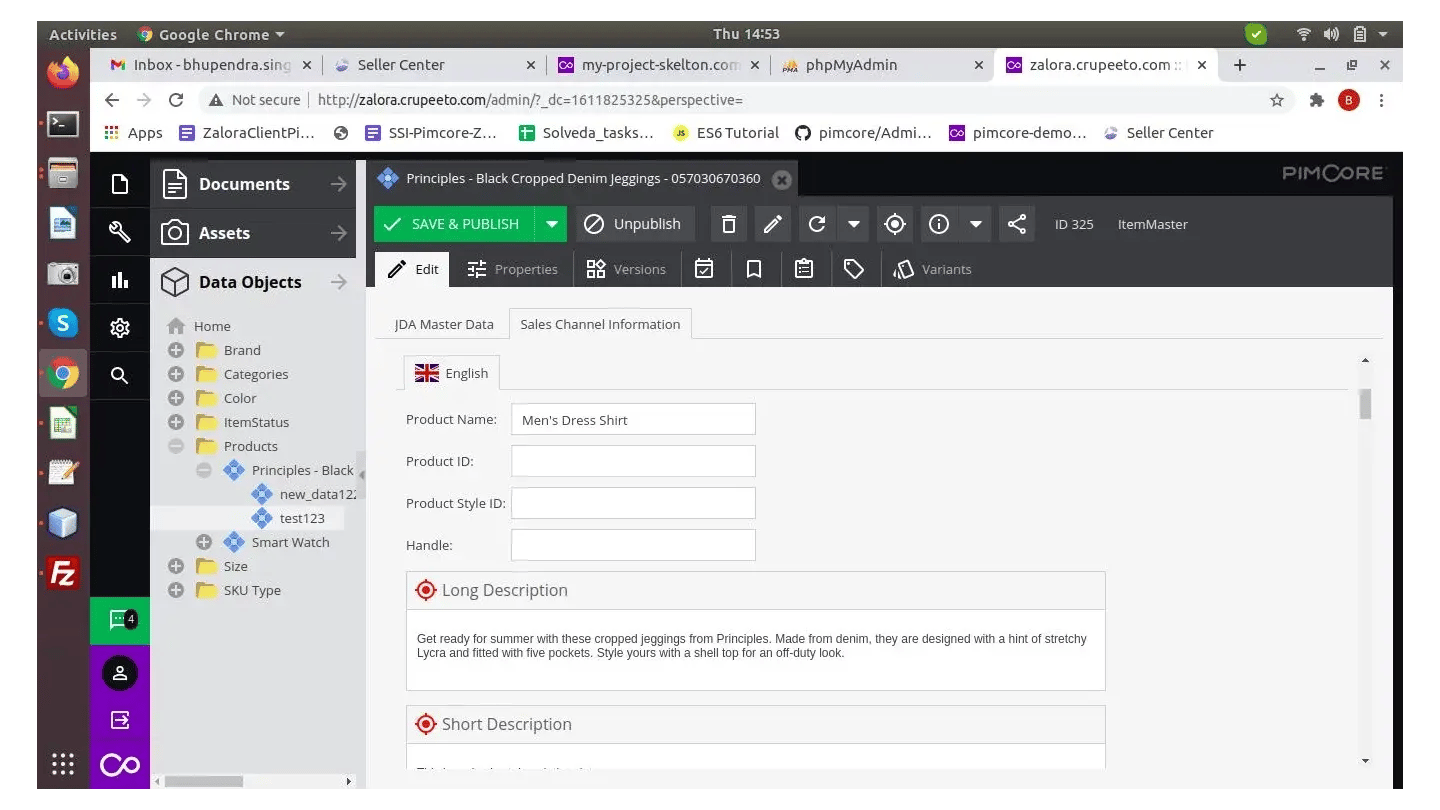Click the share icon in toolbar
Viewport: 1440px width, 810px height.
[1017, 224]
